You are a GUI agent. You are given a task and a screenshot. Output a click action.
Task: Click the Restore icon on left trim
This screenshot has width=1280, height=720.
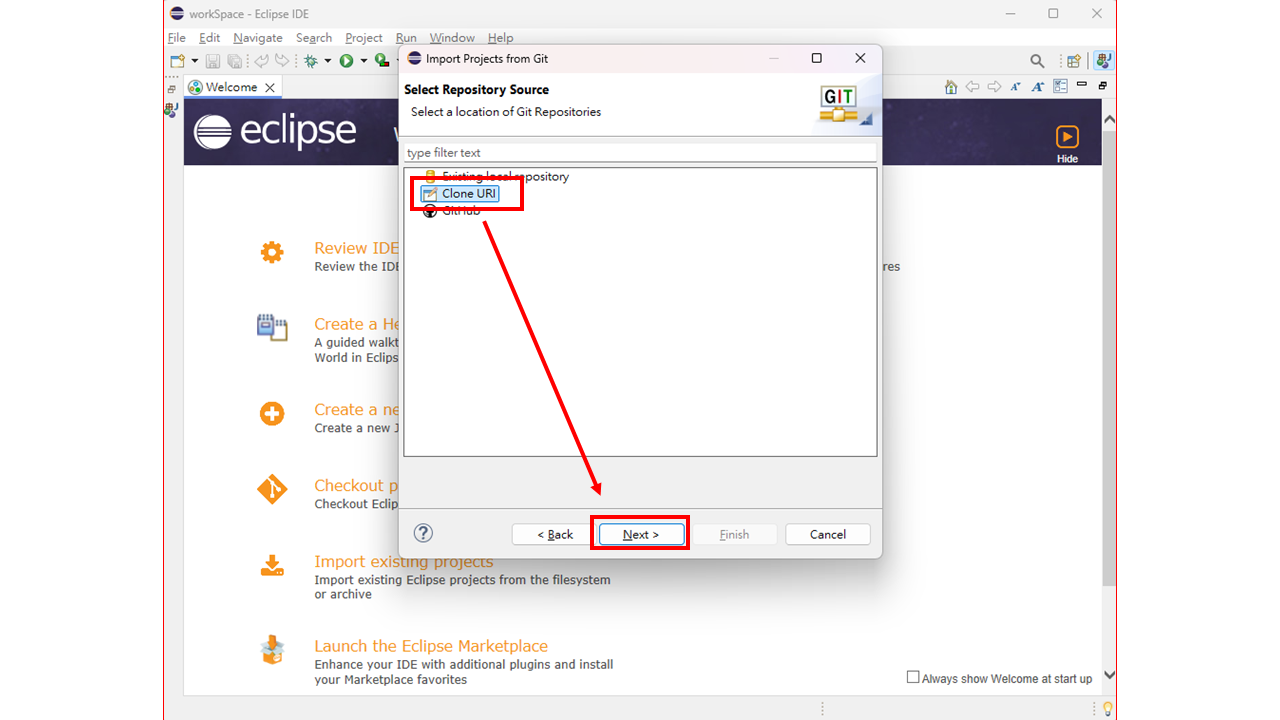tap(171, 88)
